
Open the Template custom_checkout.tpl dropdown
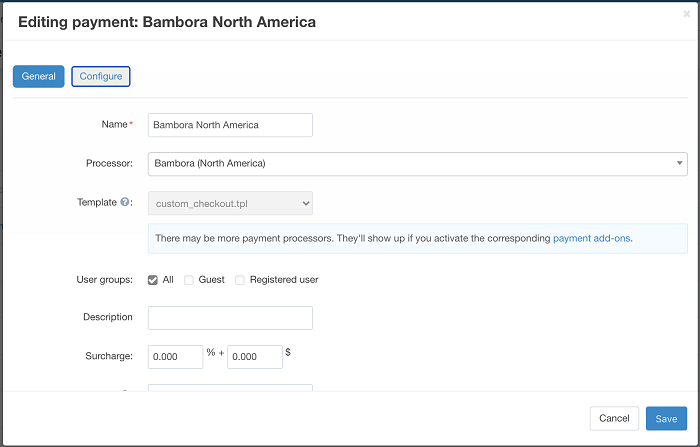point(230,203)
